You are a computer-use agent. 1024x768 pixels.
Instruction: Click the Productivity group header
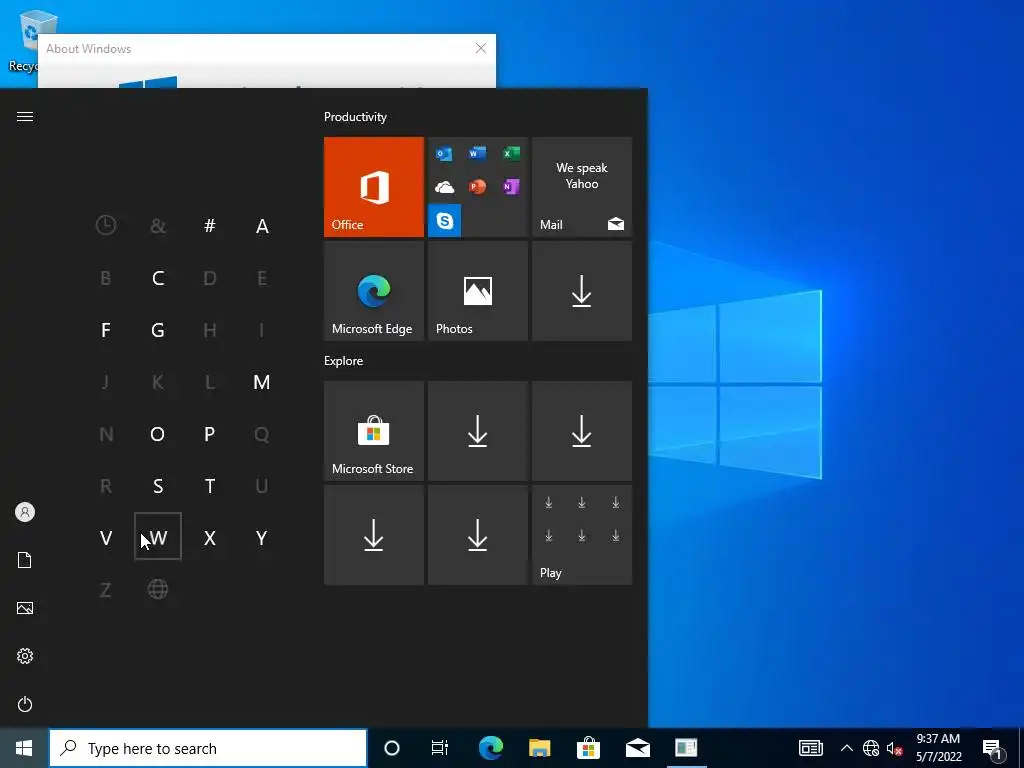[355, 117]
